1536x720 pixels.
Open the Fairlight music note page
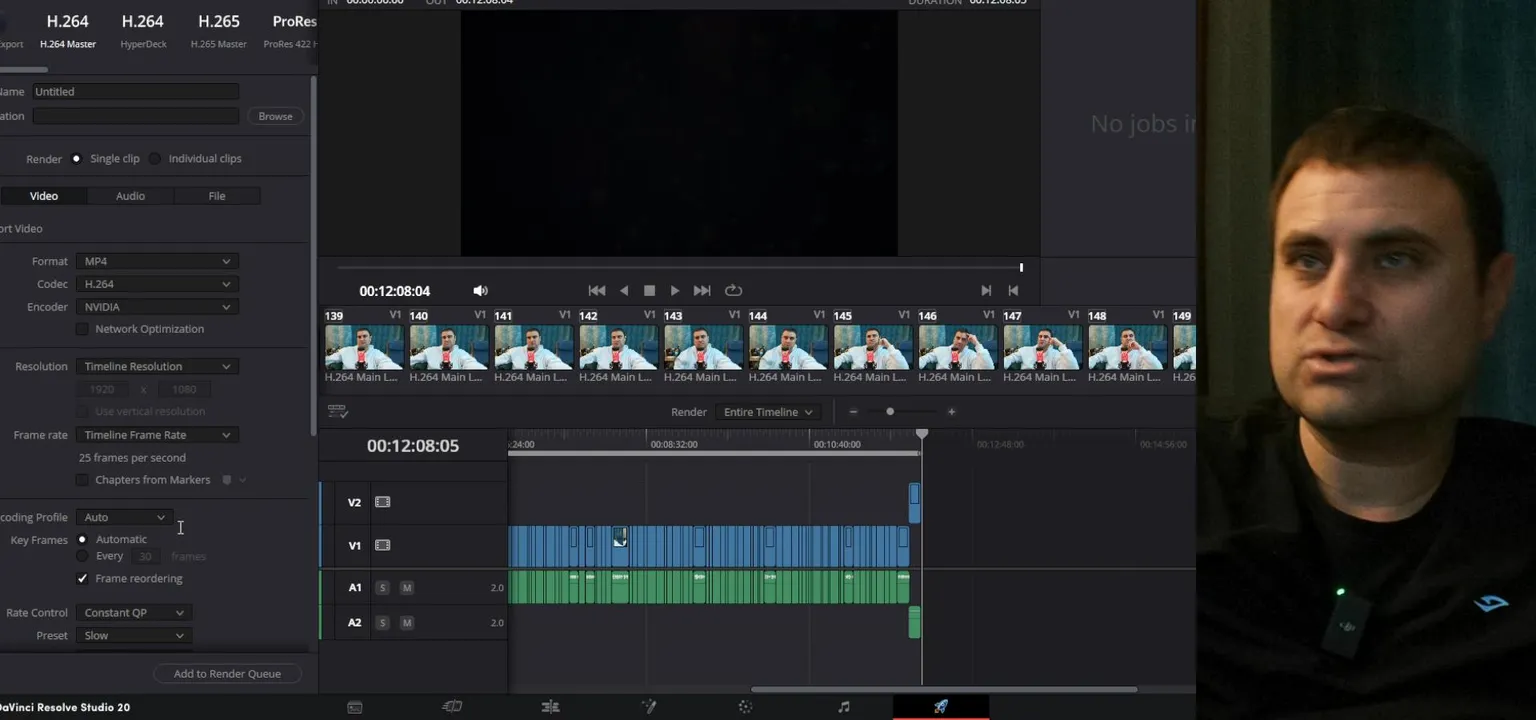click(x=843, y=707)
